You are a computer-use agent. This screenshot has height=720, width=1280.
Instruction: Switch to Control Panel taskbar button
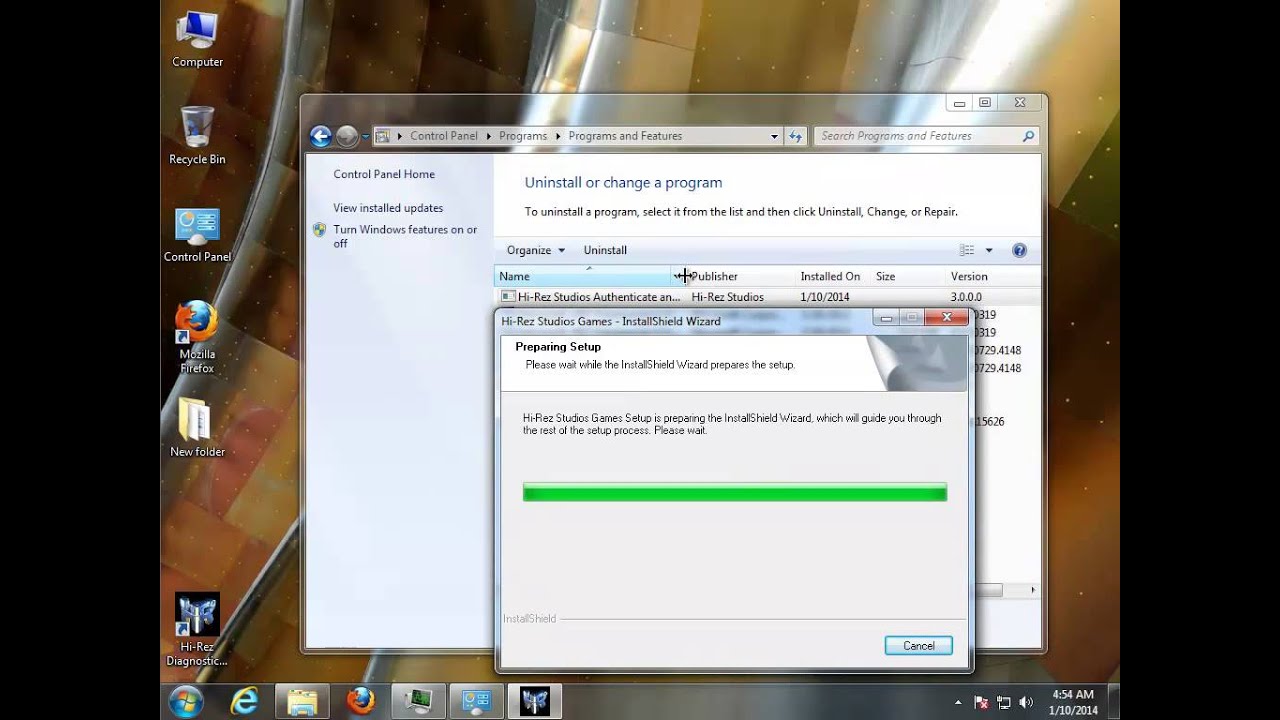point(476,701)
